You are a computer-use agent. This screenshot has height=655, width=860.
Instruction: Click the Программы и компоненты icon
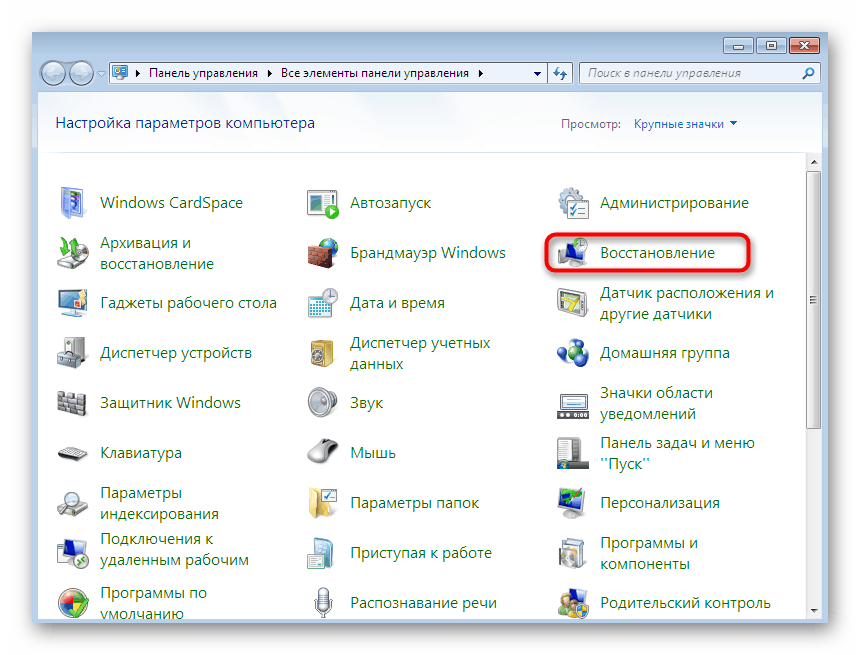[573, 553]
